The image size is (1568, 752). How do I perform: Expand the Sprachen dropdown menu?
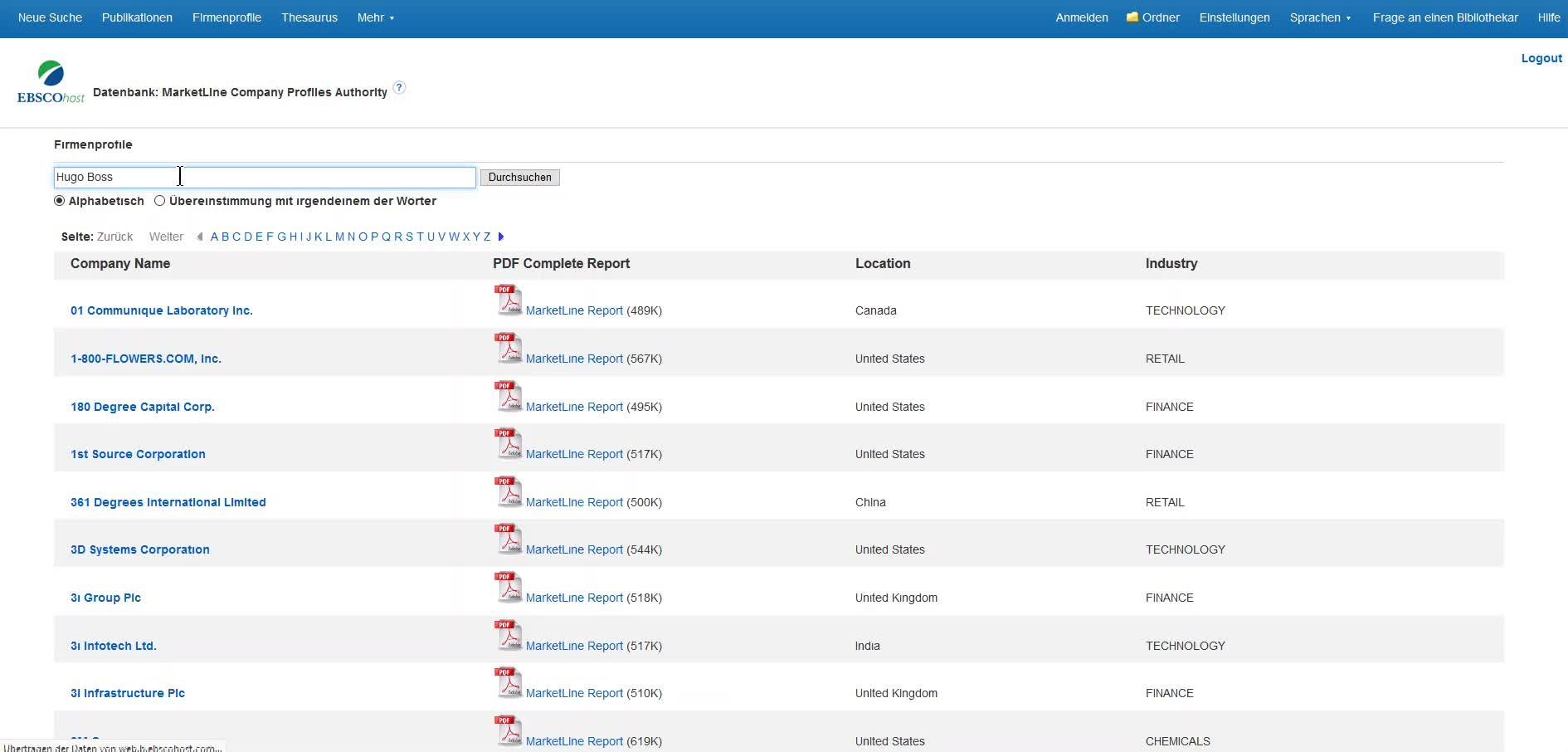(x=1320, y=17)
